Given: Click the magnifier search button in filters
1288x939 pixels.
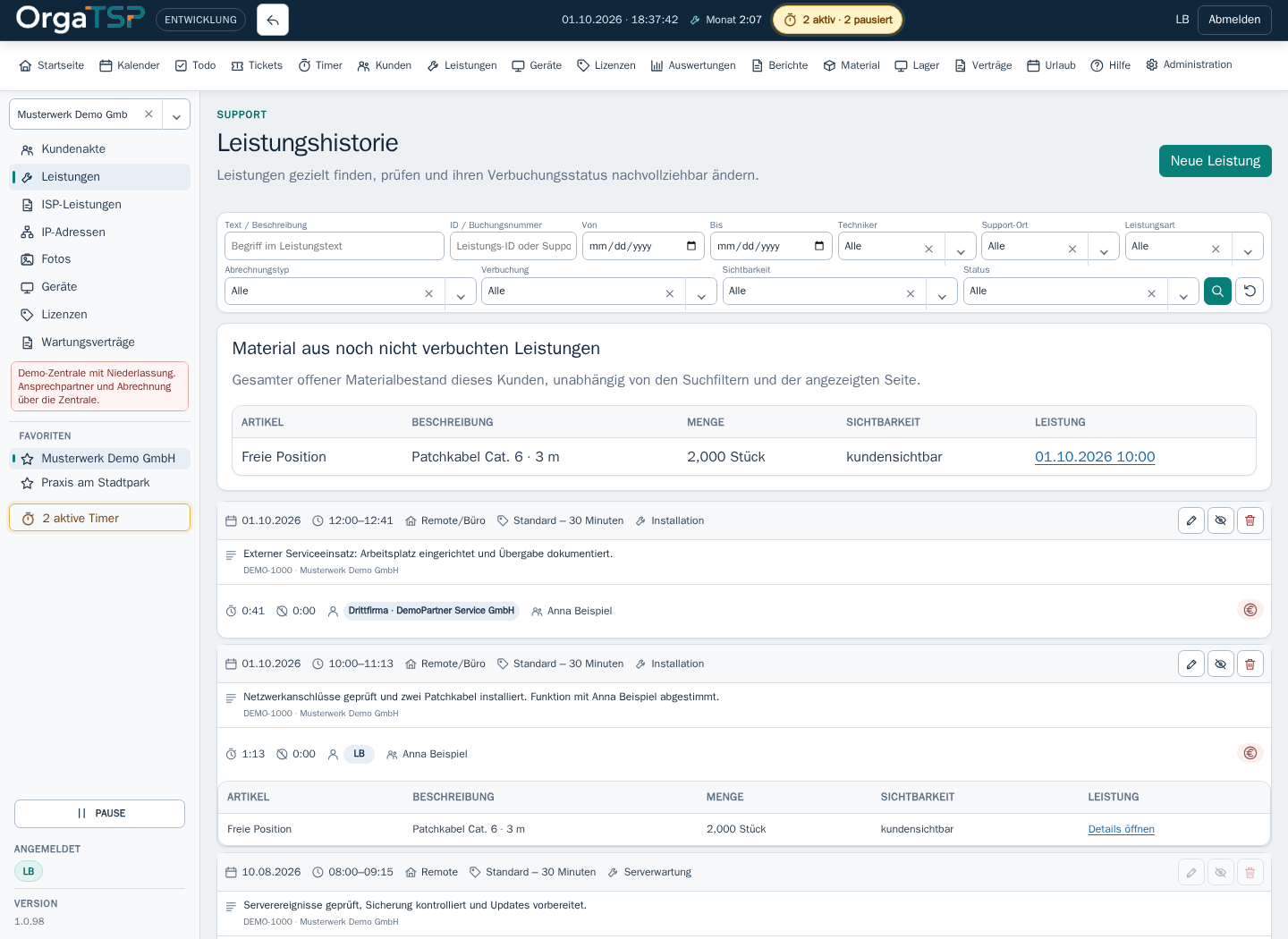Looking at the screenshot, I should [1217, 291].
